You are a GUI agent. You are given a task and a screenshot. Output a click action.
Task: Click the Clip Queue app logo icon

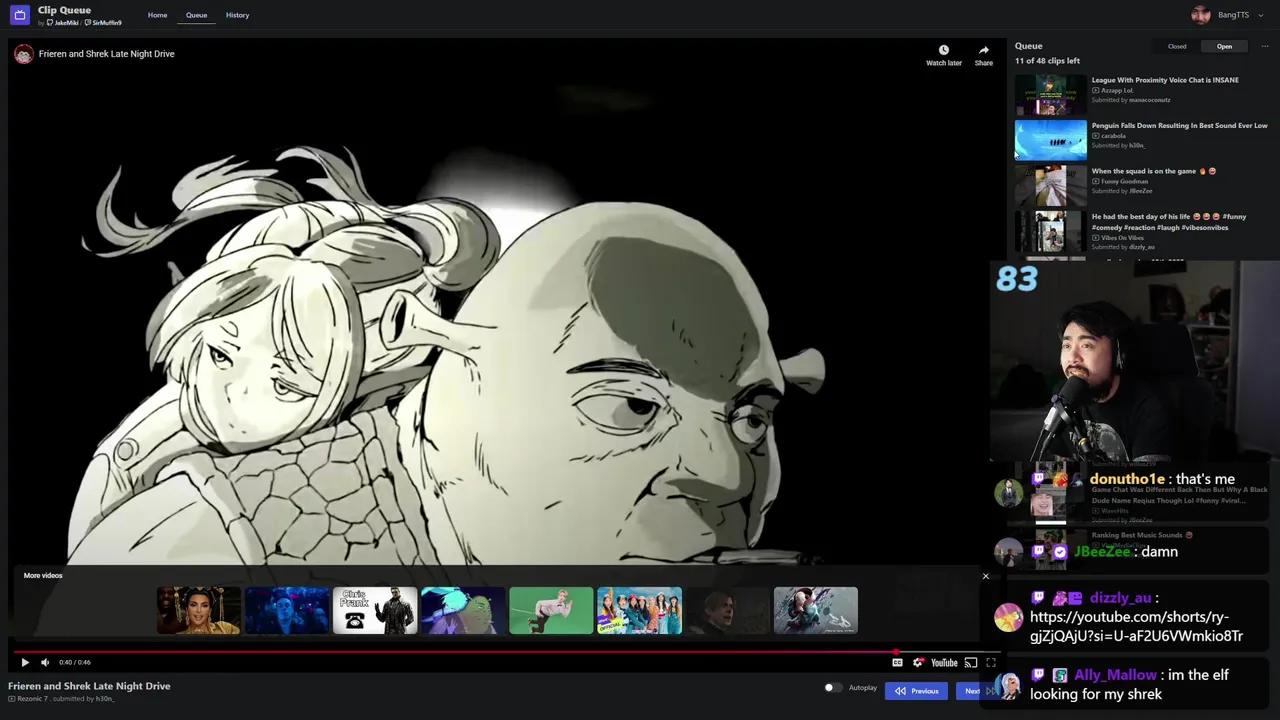coord(19,15)
